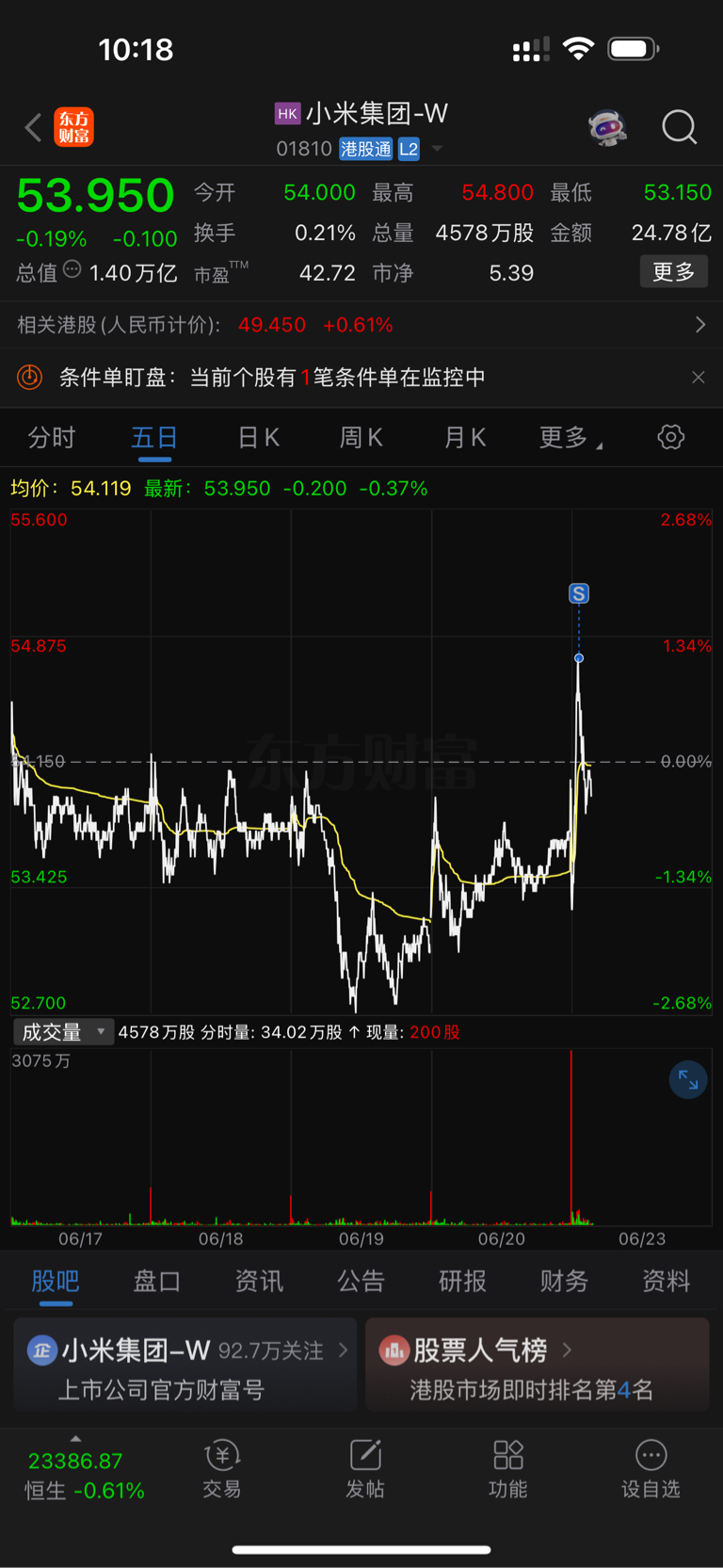Tap 港股市场即时排名第4名 text
Screen dimensions: 723x1568
point(531,1390)
